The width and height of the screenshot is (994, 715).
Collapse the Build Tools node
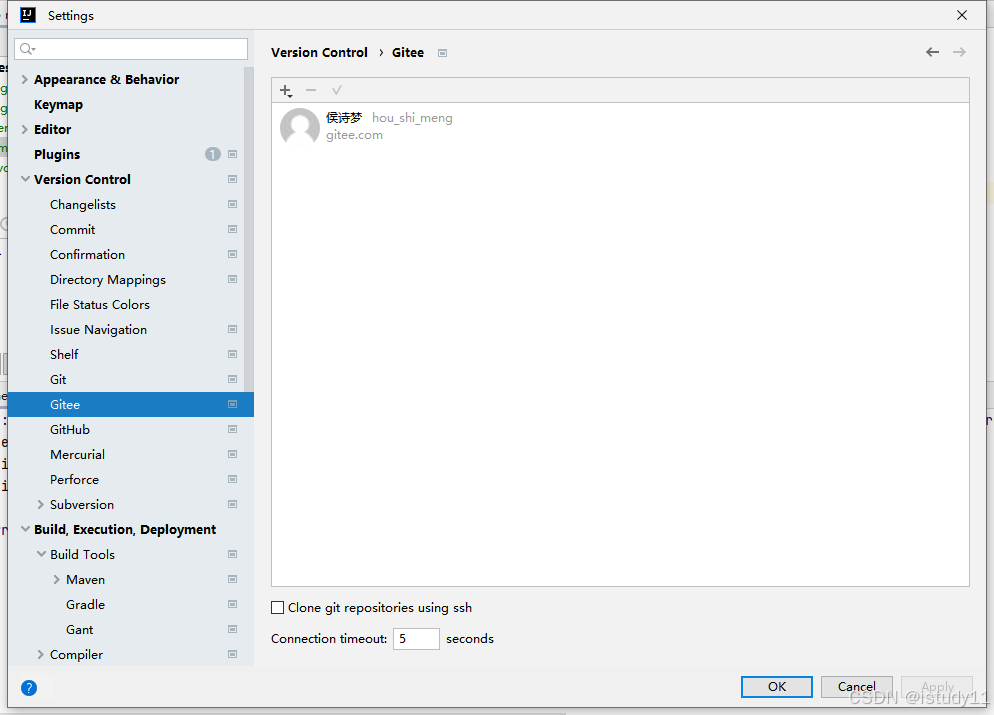click(41, 555)
